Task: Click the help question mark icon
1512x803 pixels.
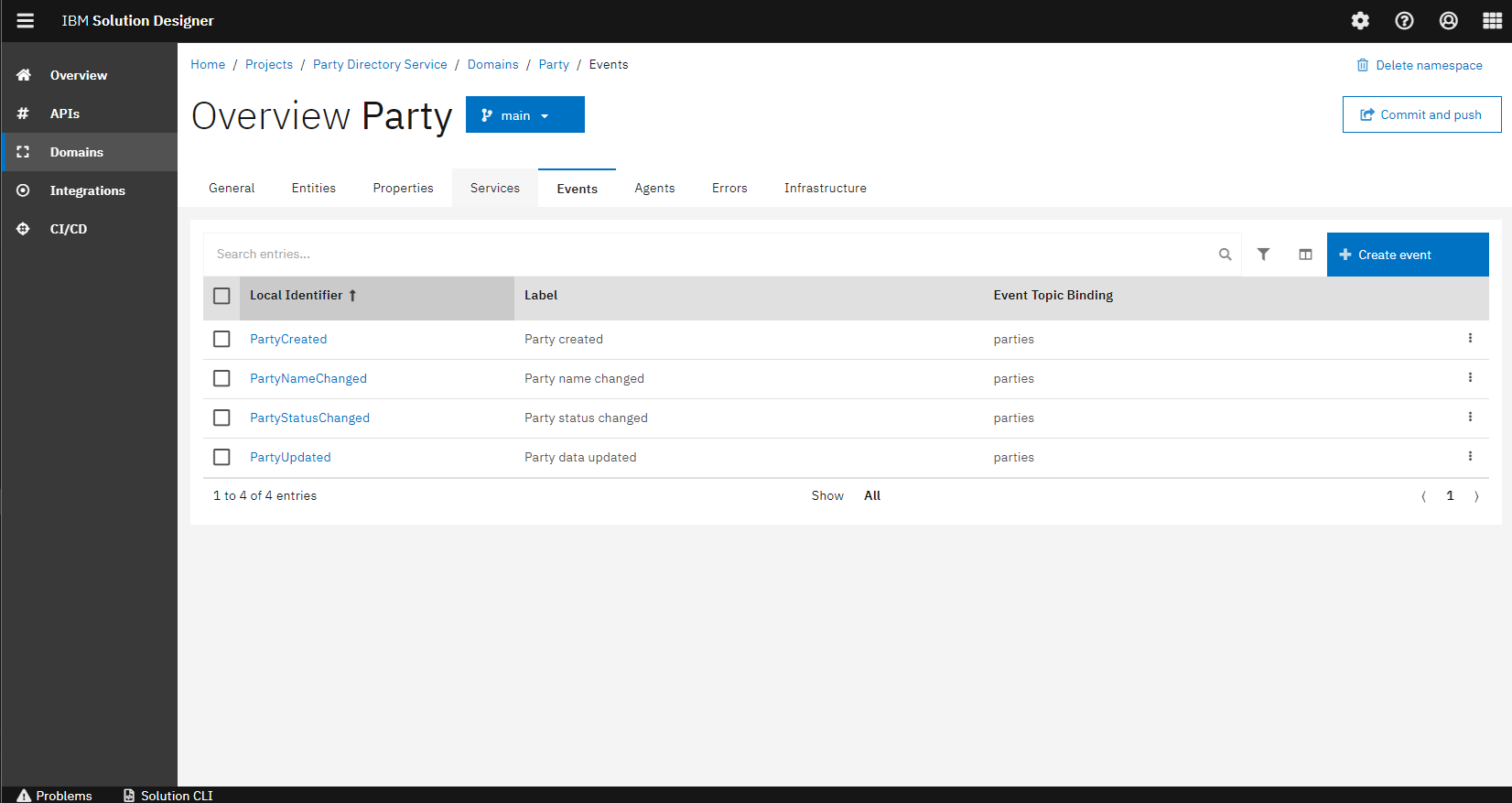Action: tap(1404, 20)
